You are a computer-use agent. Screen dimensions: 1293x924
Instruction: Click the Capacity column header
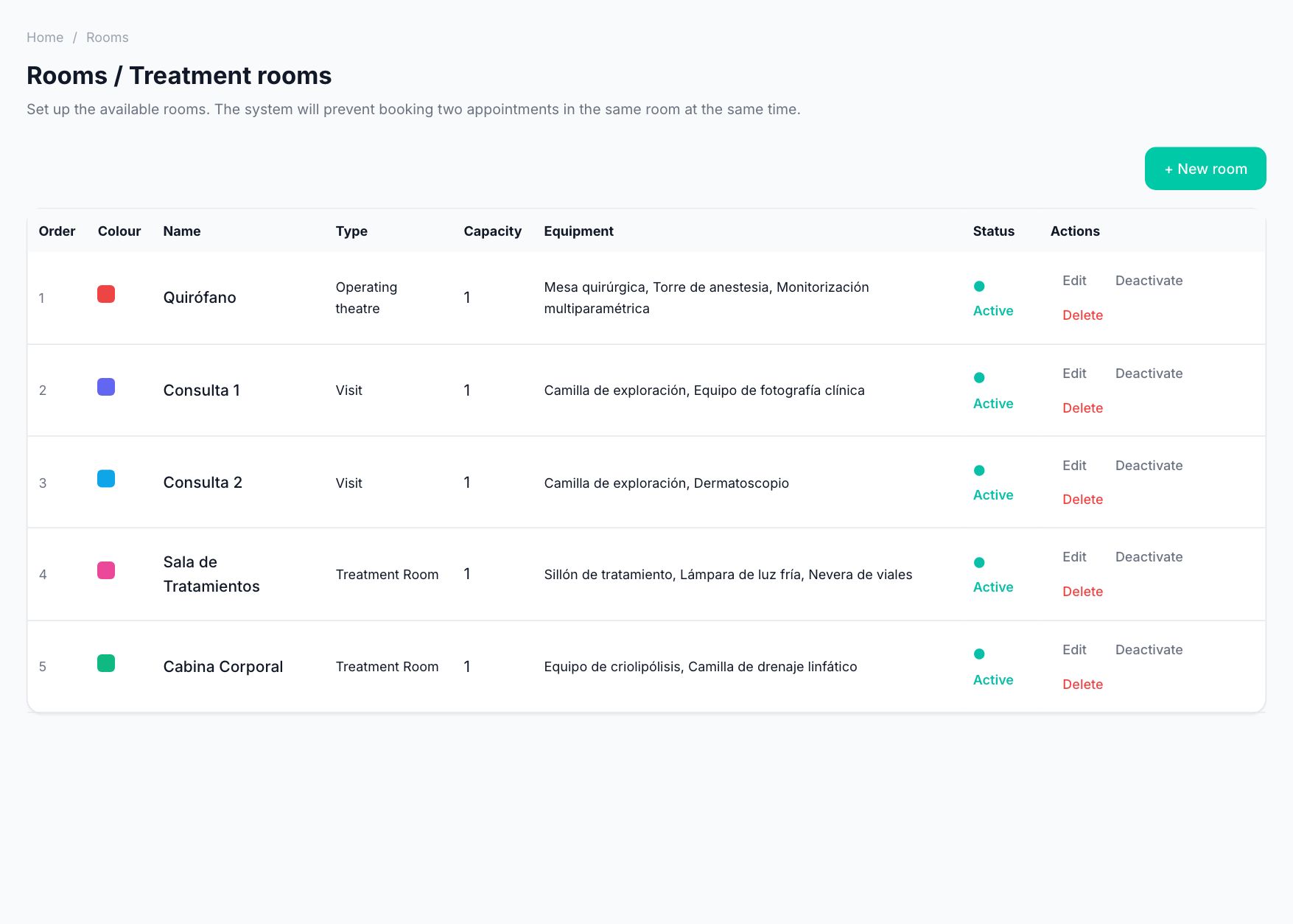point(492,231)
